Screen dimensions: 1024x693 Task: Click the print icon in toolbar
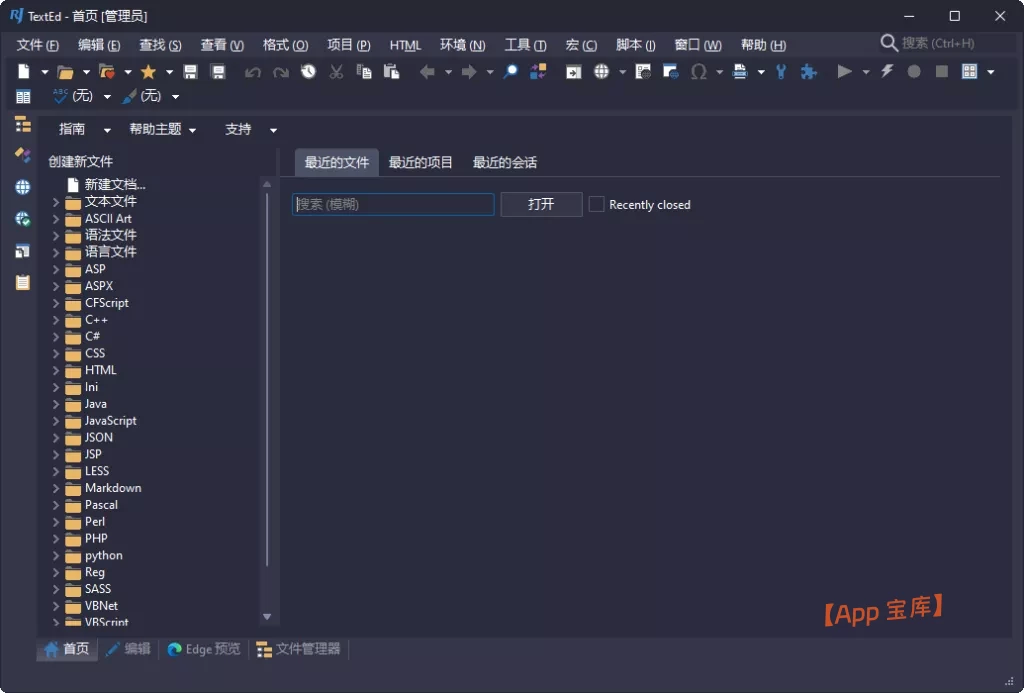pos(740,72)
